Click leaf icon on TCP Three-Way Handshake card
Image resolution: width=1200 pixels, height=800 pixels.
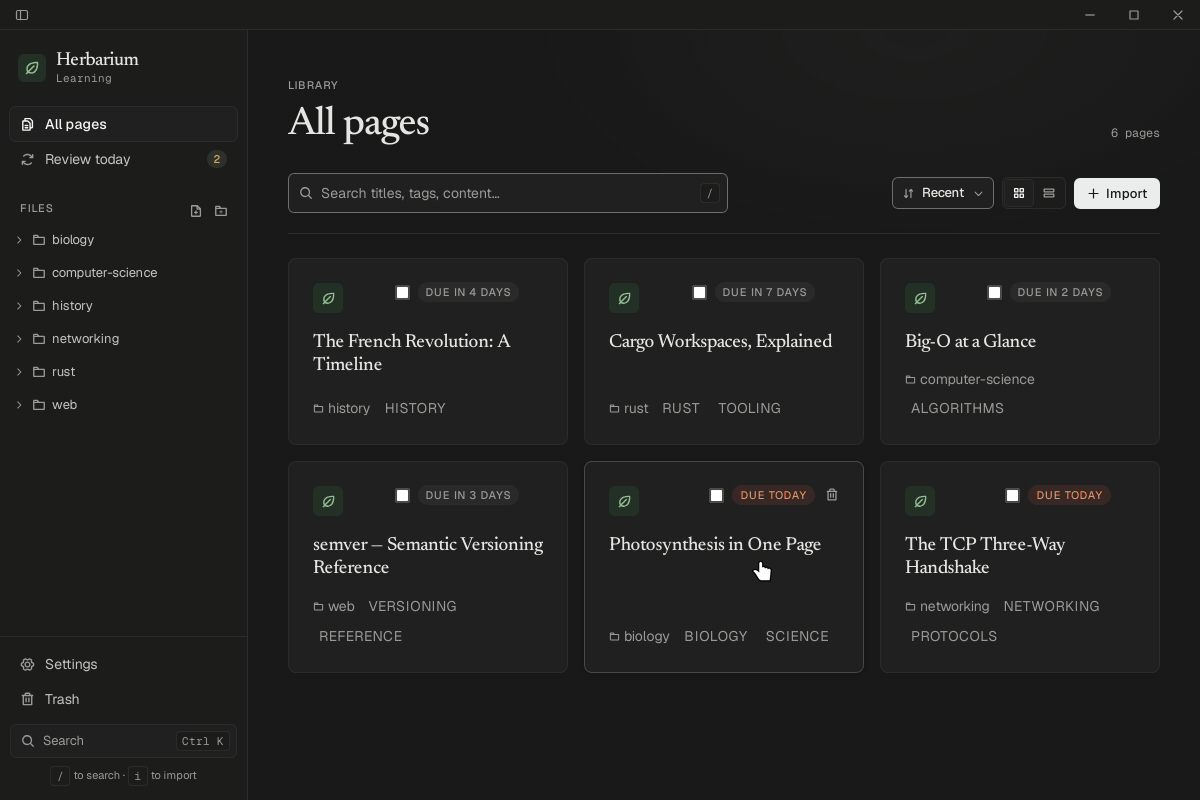click(920, 501)
